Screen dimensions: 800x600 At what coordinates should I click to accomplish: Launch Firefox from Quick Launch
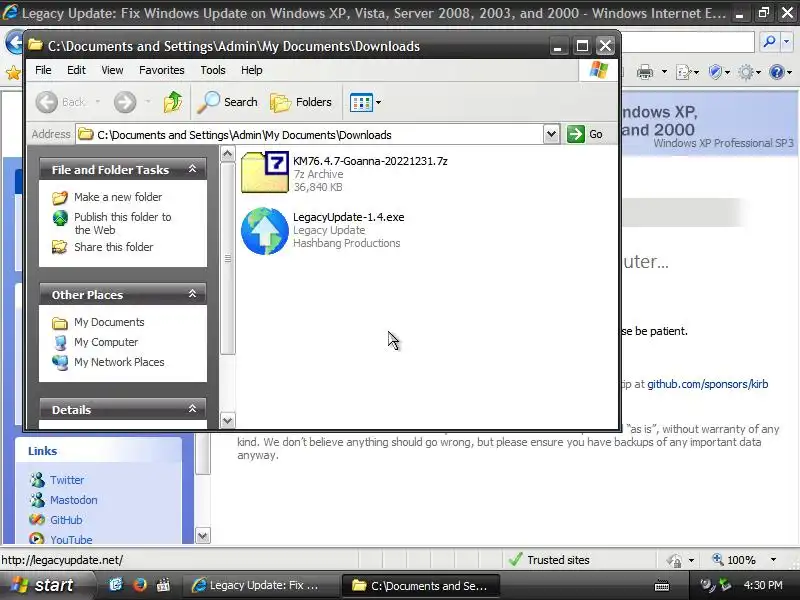pyautogui.click(x=140, y=585)
